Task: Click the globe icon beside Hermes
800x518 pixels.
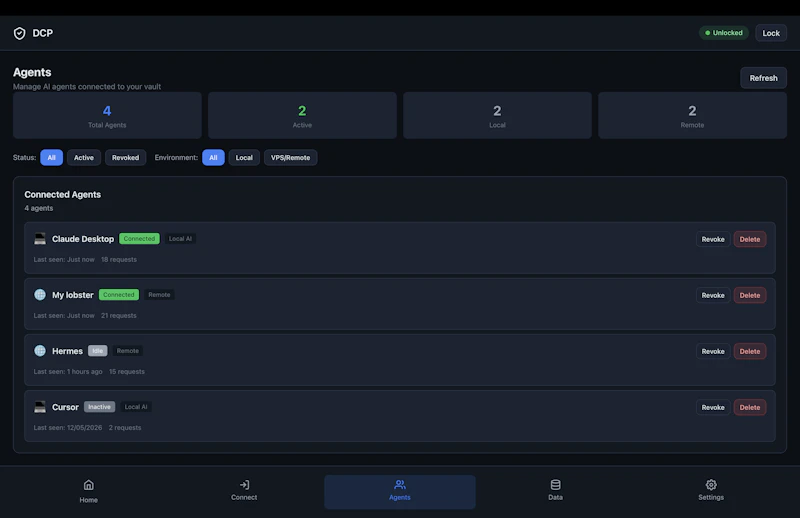Action: tap(40, 351)
